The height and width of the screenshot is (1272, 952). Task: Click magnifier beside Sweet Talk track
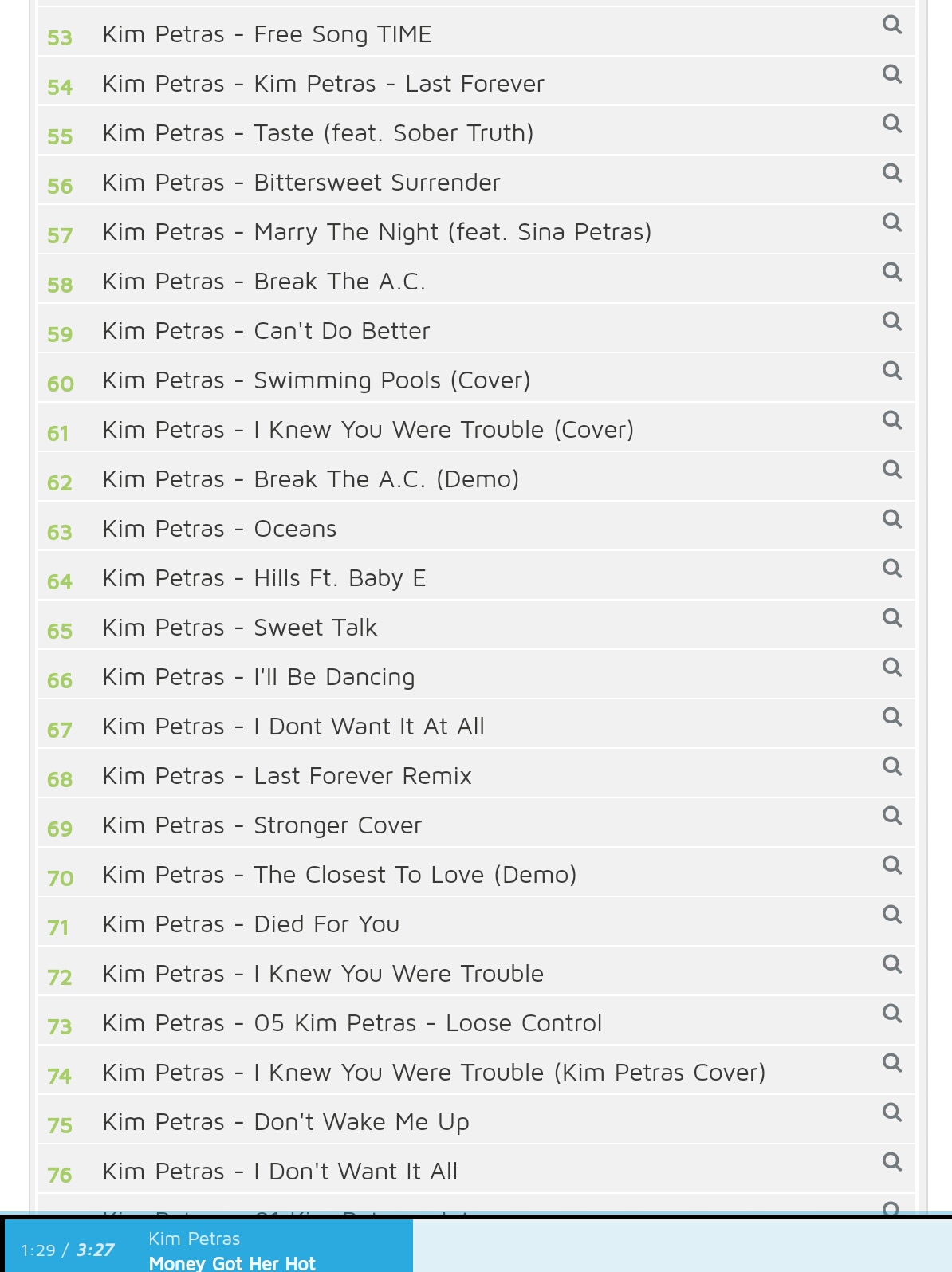click(x=892, y=618)
